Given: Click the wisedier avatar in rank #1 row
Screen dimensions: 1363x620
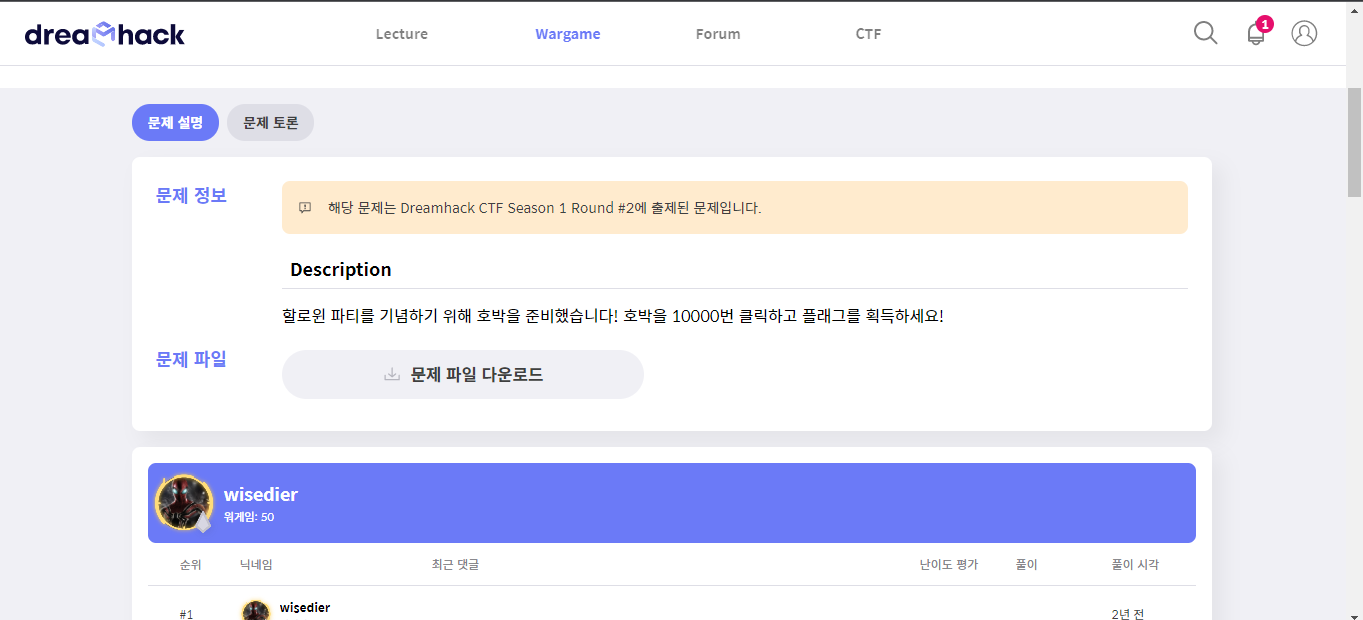Looking at the screenshot, I should [x=256, y=611].
